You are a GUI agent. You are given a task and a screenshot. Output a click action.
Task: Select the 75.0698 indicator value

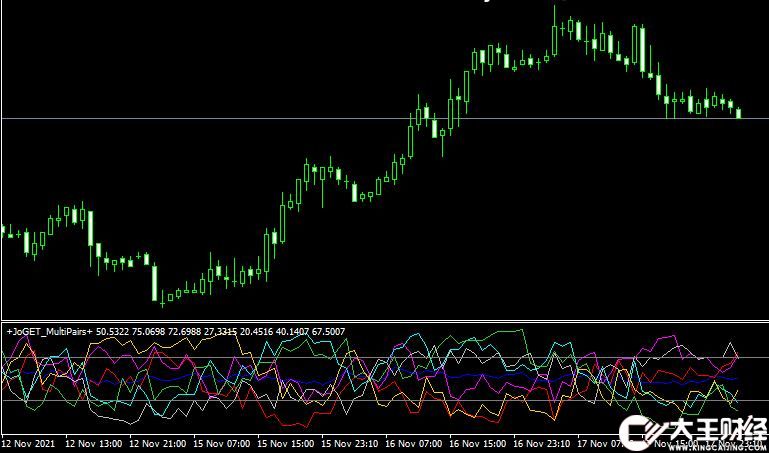(x=149, y=332)
